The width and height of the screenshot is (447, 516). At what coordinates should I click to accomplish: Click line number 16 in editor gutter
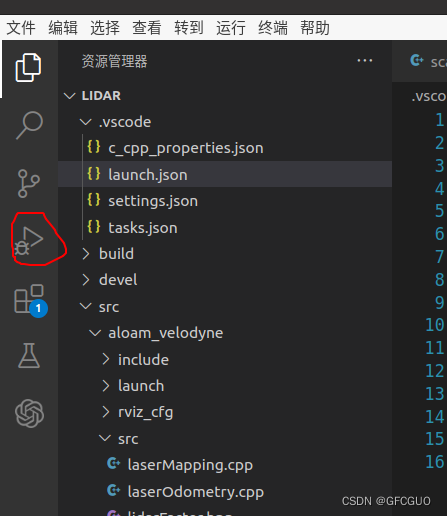(x=435, y=462)
